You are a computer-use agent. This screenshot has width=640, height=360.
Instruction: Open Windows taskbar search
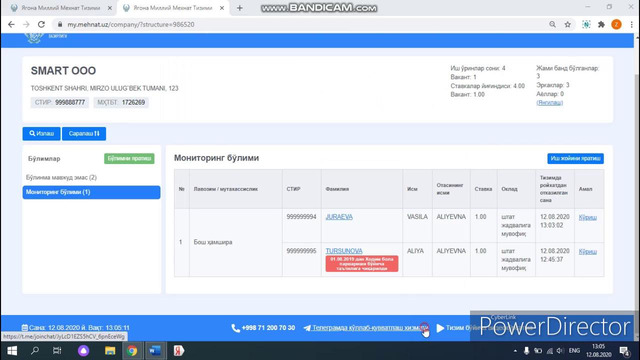(35, 351)
